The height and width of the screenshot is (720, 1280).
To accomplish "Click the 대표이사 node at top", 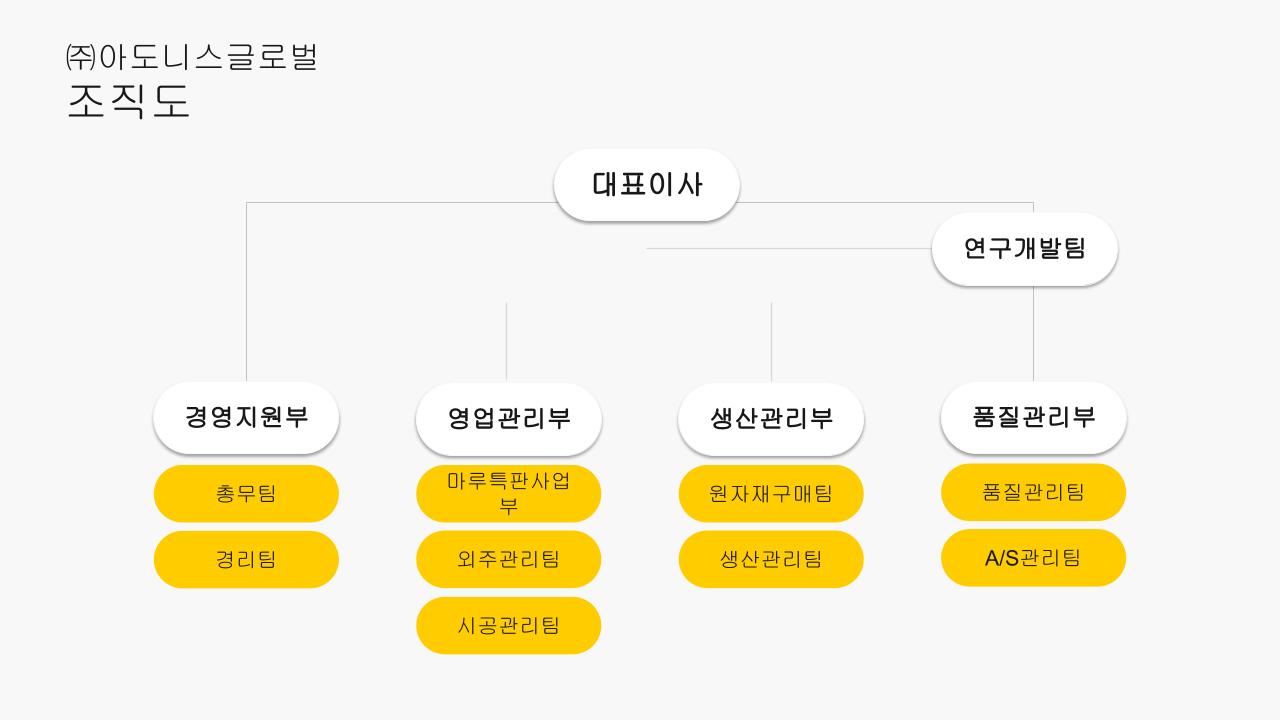I will click(x=647, y=185).
